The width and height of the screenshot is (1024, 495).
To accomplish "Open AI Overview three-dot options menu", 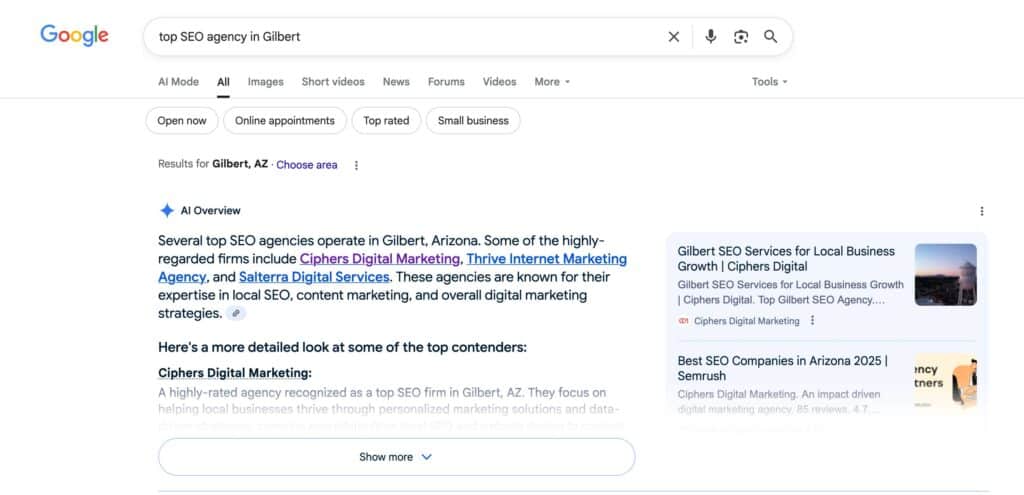I will click(982, 211).
